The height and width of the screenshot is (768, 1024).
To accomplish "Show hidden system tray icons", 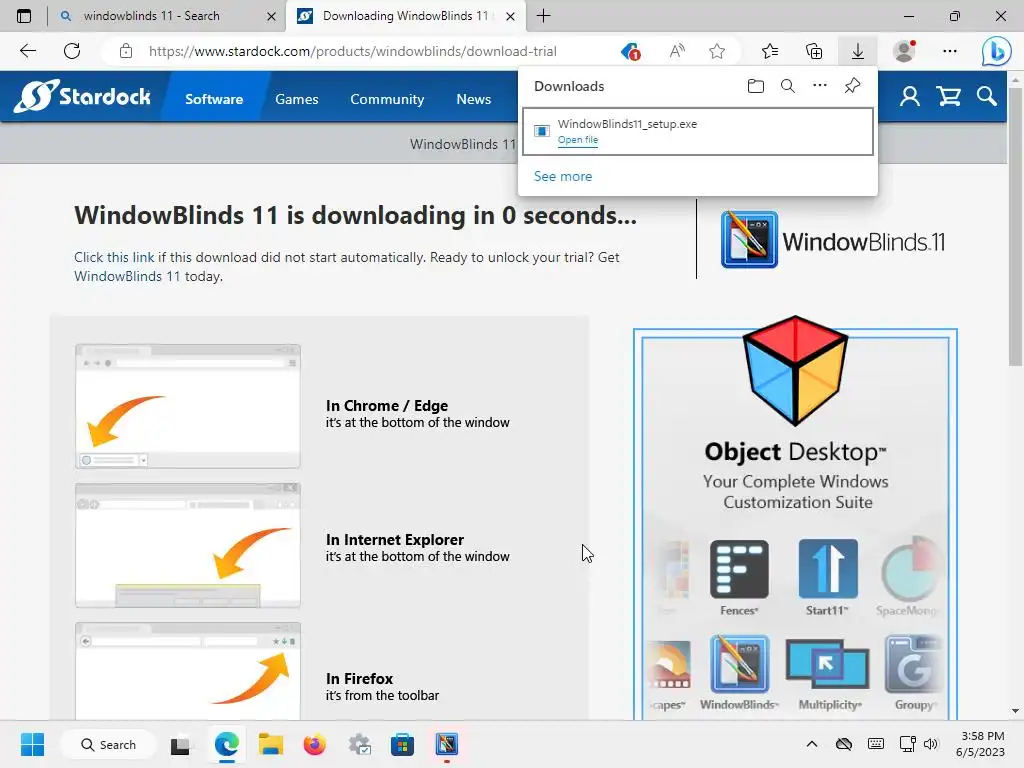I will point(812,744).
